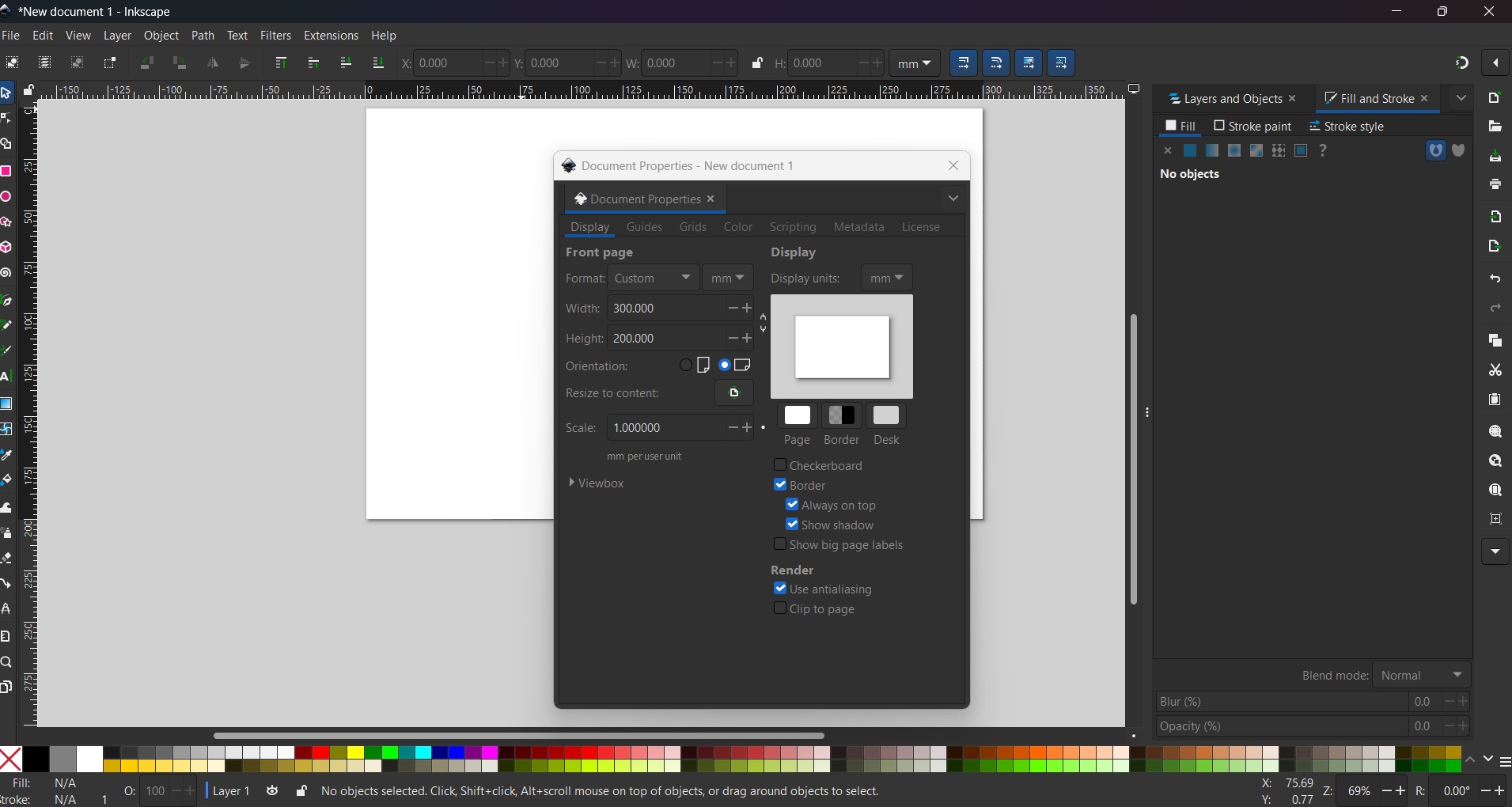Image resolution: width=1512 pixels, height=807 pixels.
Task: Click the Undo icon in commands bar
Action: [x=1495, y=278]
